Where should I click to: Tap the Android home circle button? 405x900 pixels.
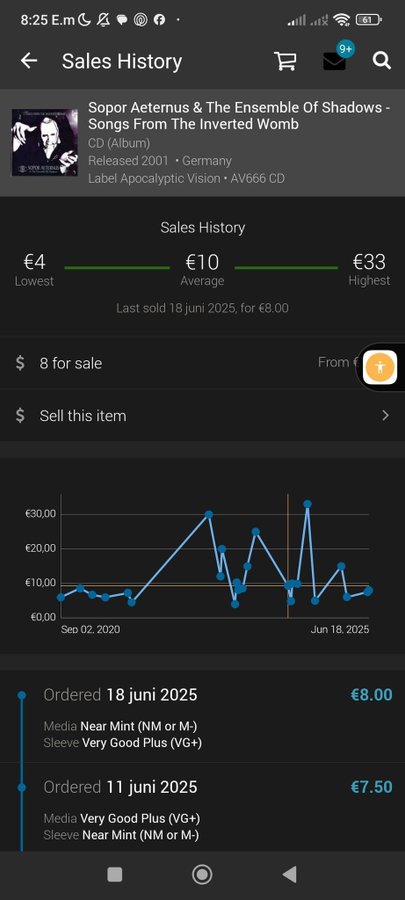[x=202, y=874]
